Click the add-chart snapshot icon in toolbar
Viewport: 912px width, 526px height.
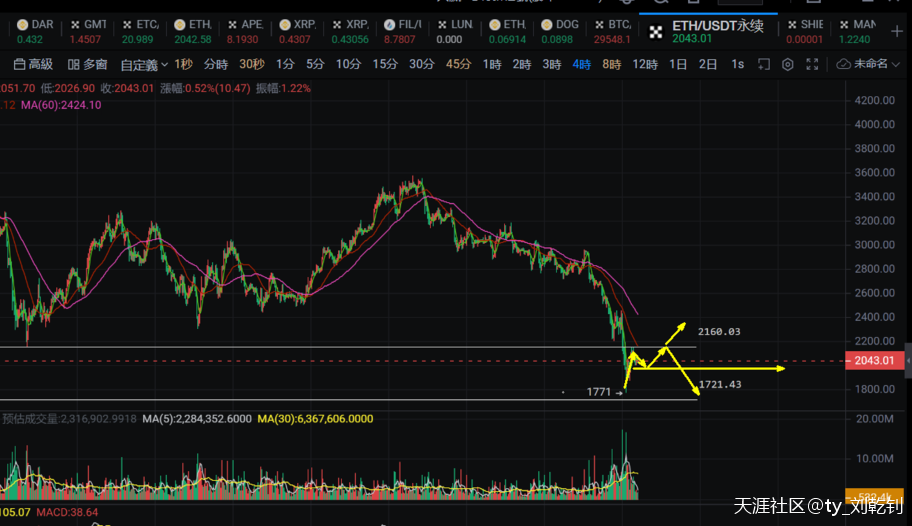coord(763,64)
